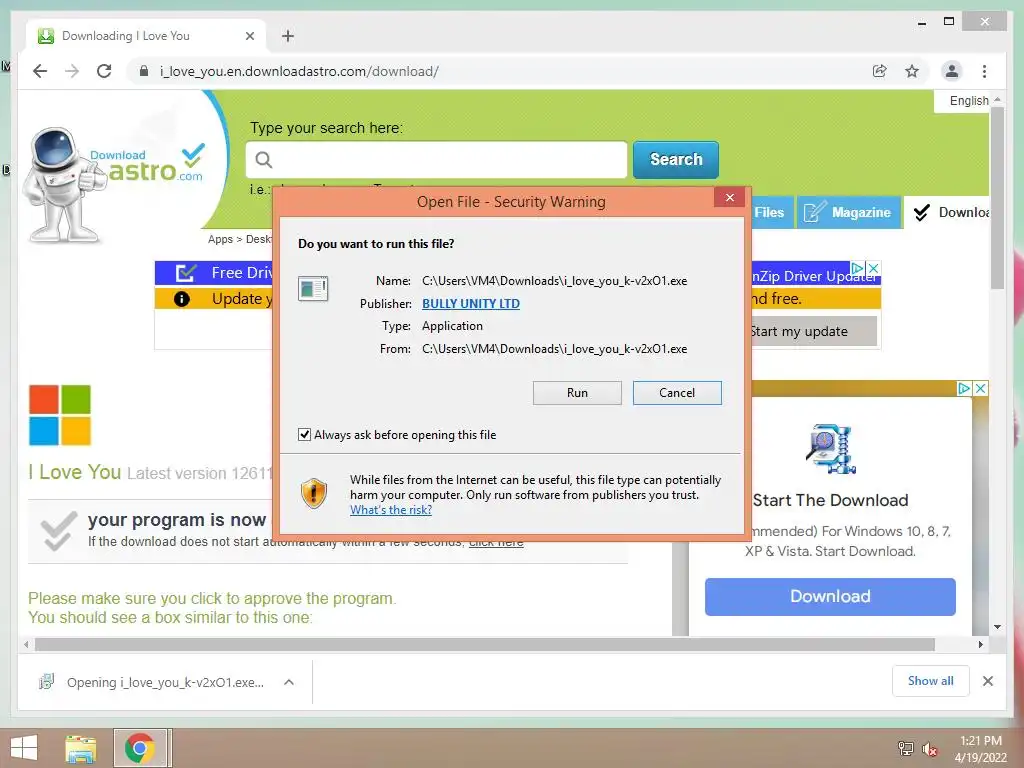Click the page vertical scrollbar thumb

click(997, 196)
